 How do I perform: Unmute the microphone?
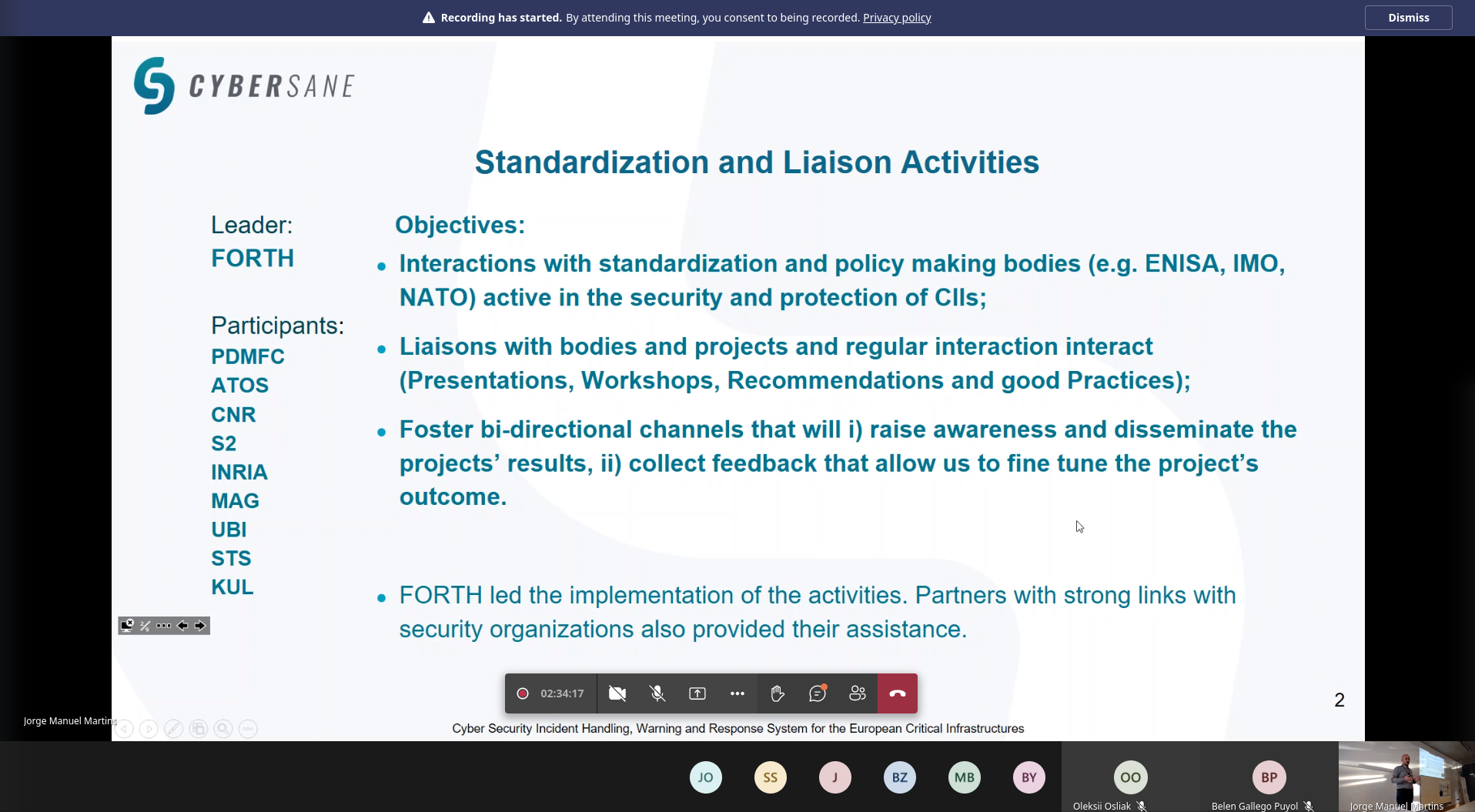657,693
